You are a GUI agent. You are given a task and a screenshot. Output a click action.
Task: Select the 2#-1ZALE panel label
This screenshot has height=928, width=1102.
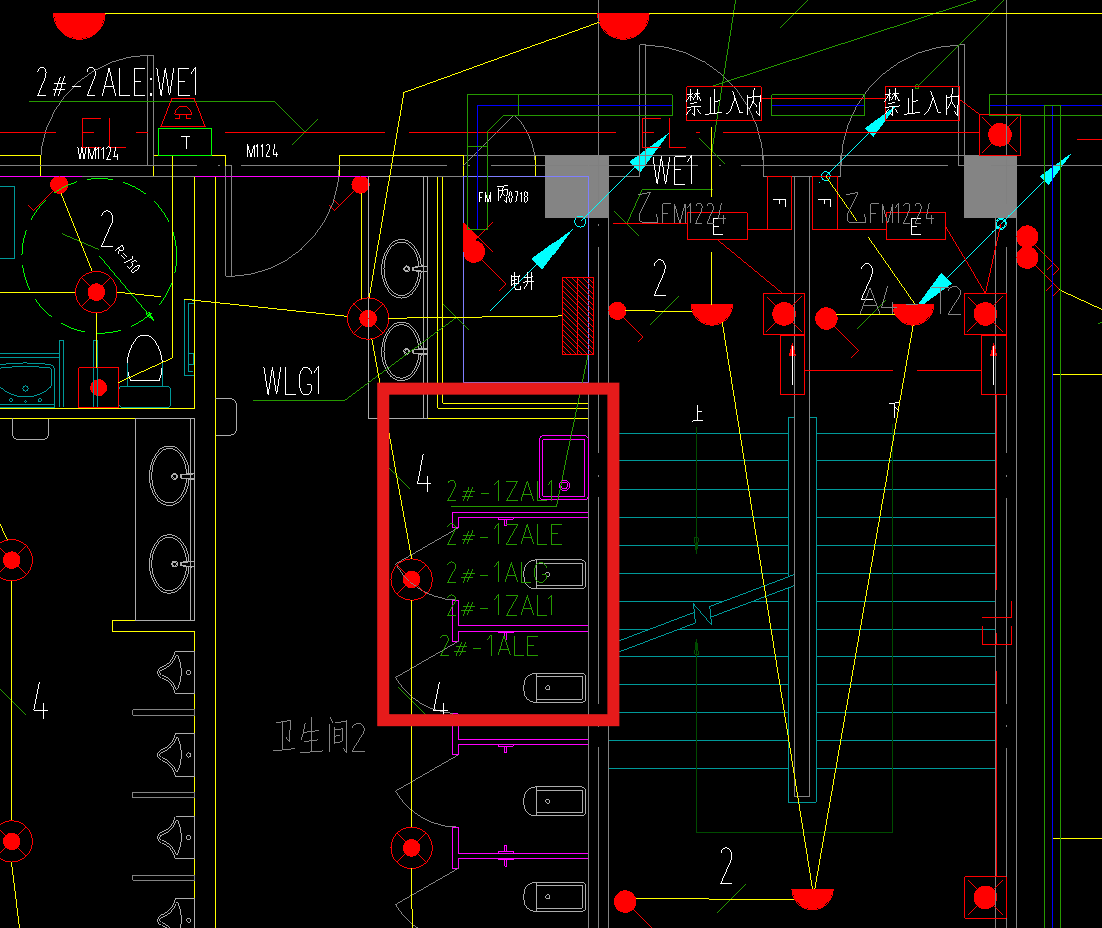point(505,536)
